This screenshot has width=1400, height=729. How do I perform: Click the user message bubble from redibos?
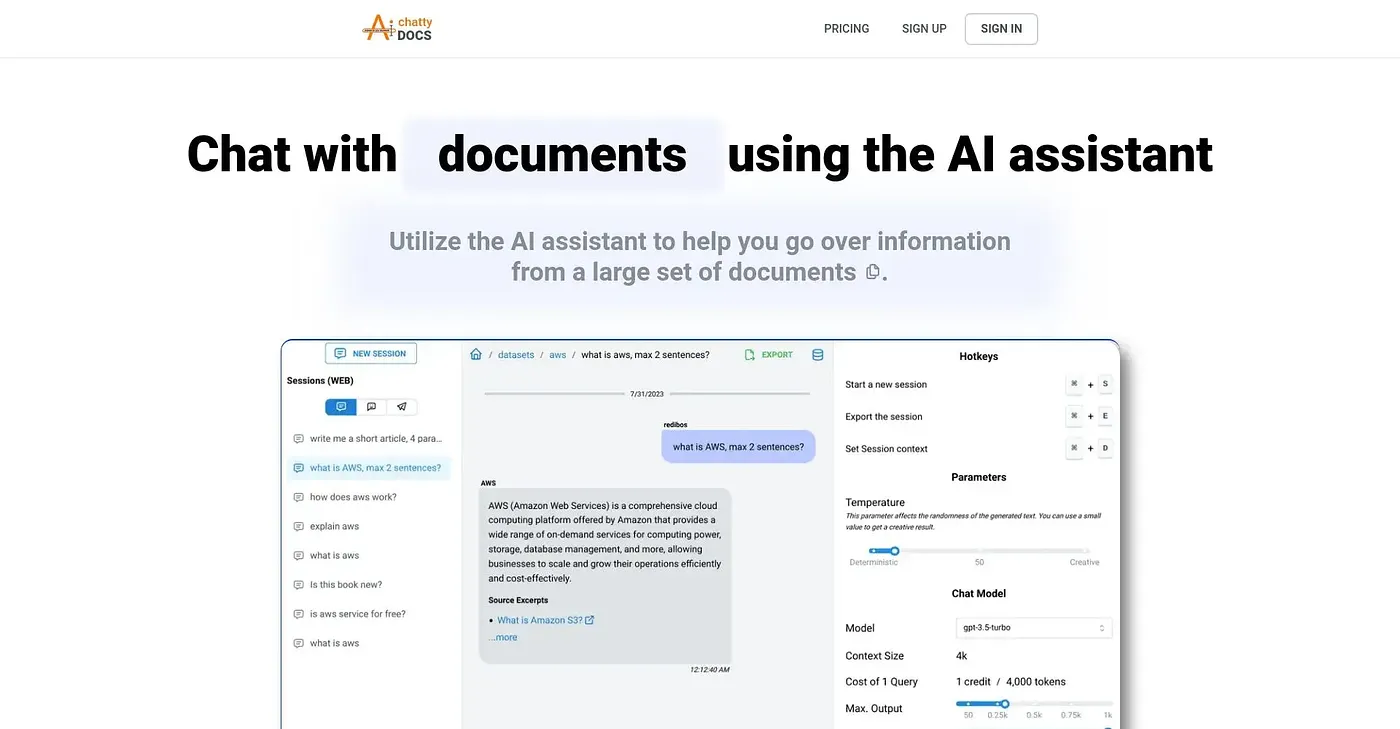[738, 447]
